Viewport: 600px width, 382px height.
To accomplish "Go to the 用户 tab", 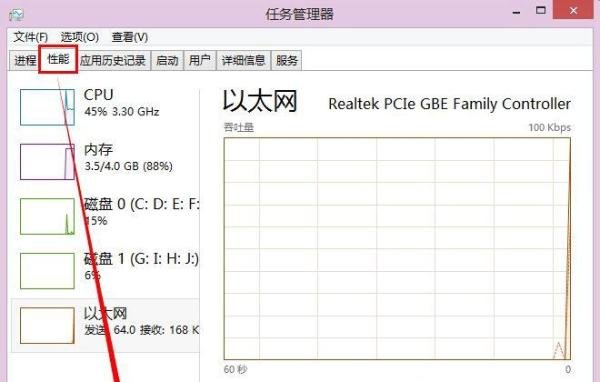I will coord(200,60).
